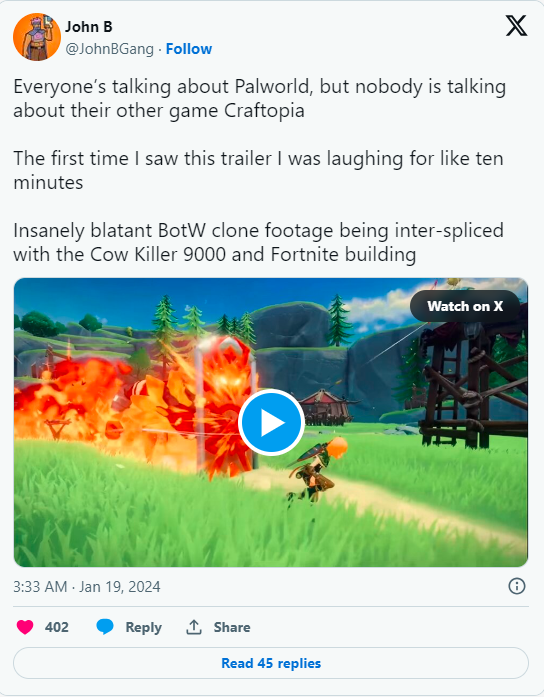Follow the JohnBGang account

click(x=189, y=49)
